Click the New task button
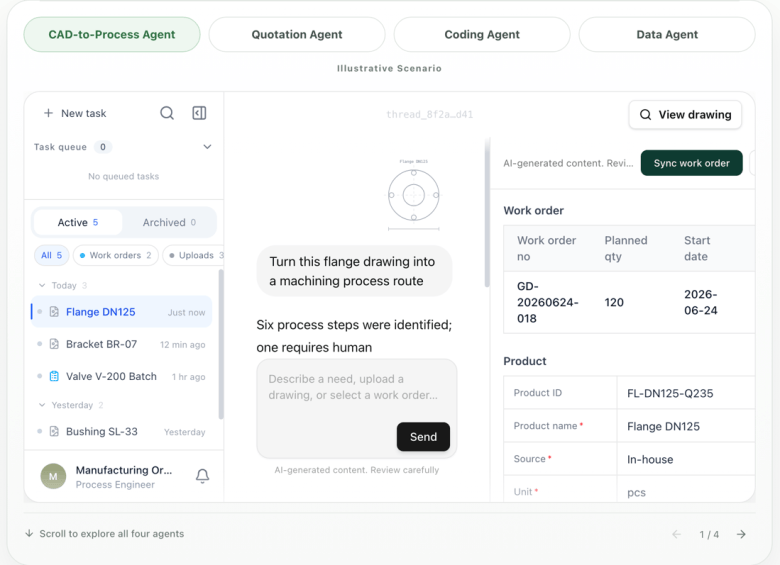 coord(75,113)
